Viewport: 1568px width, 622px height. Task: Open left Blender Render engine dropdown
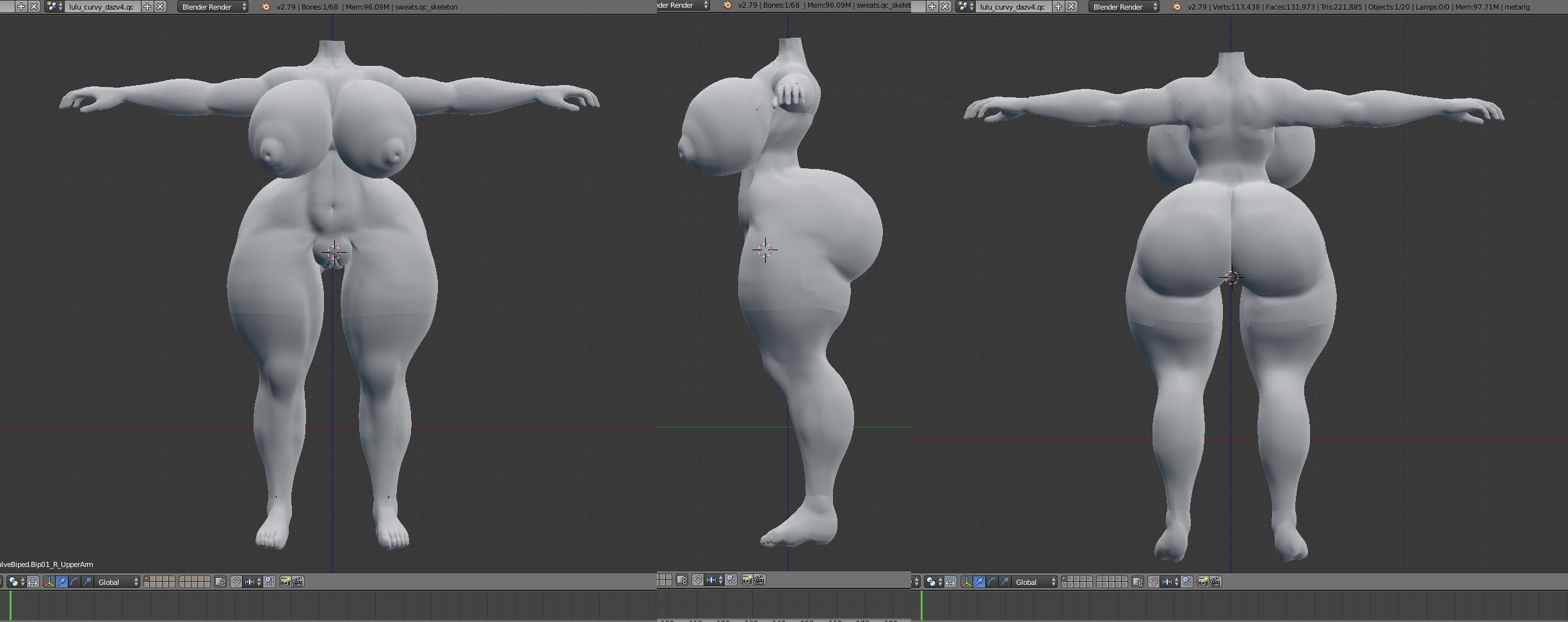(213, 6)
